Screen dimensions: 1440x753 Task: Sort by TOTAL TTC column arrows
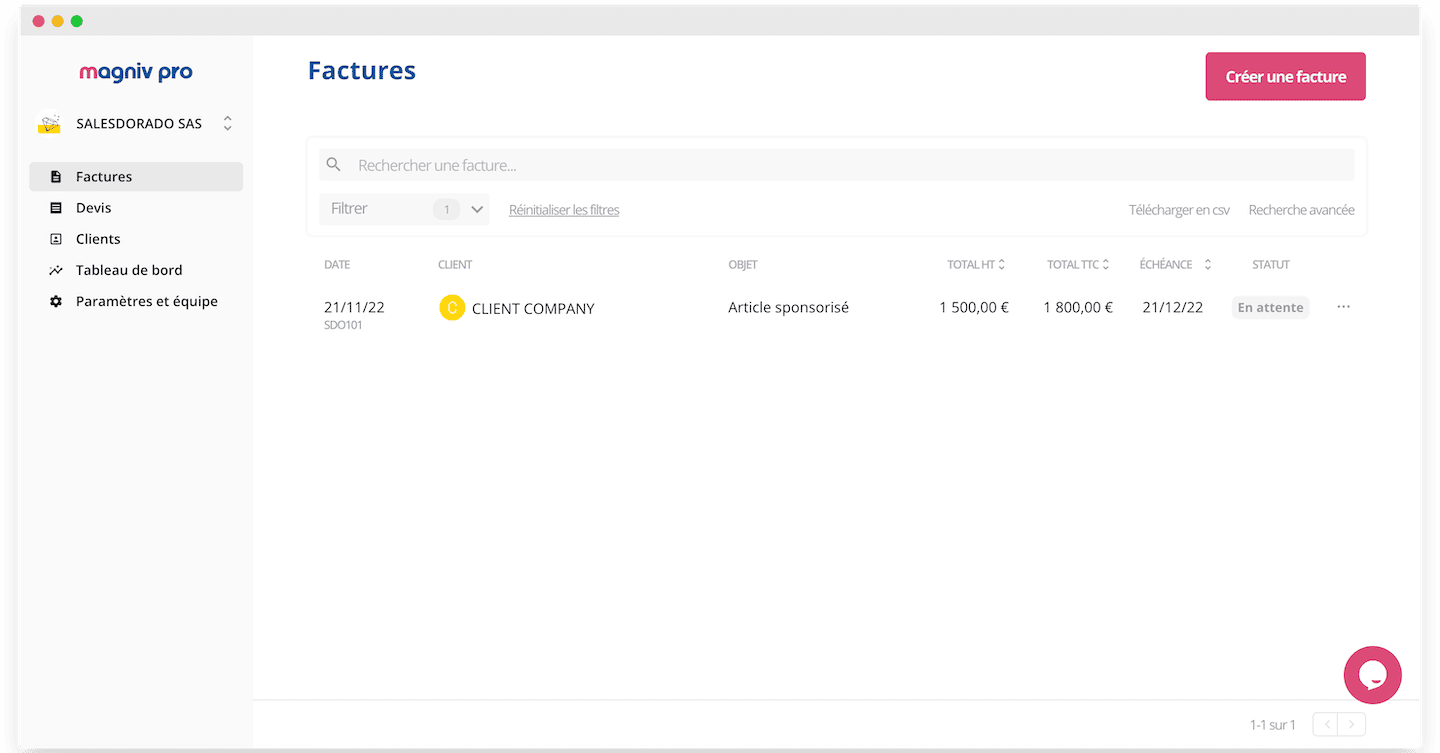(x=1105, y=265)
